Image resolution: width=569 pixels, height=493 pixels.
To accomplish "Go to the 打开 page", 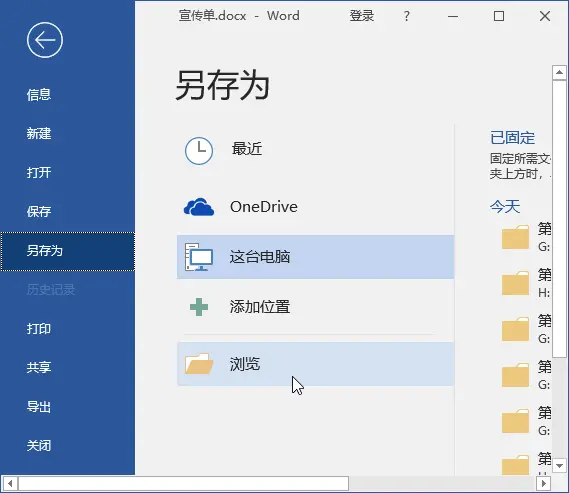I will [39, 172].
